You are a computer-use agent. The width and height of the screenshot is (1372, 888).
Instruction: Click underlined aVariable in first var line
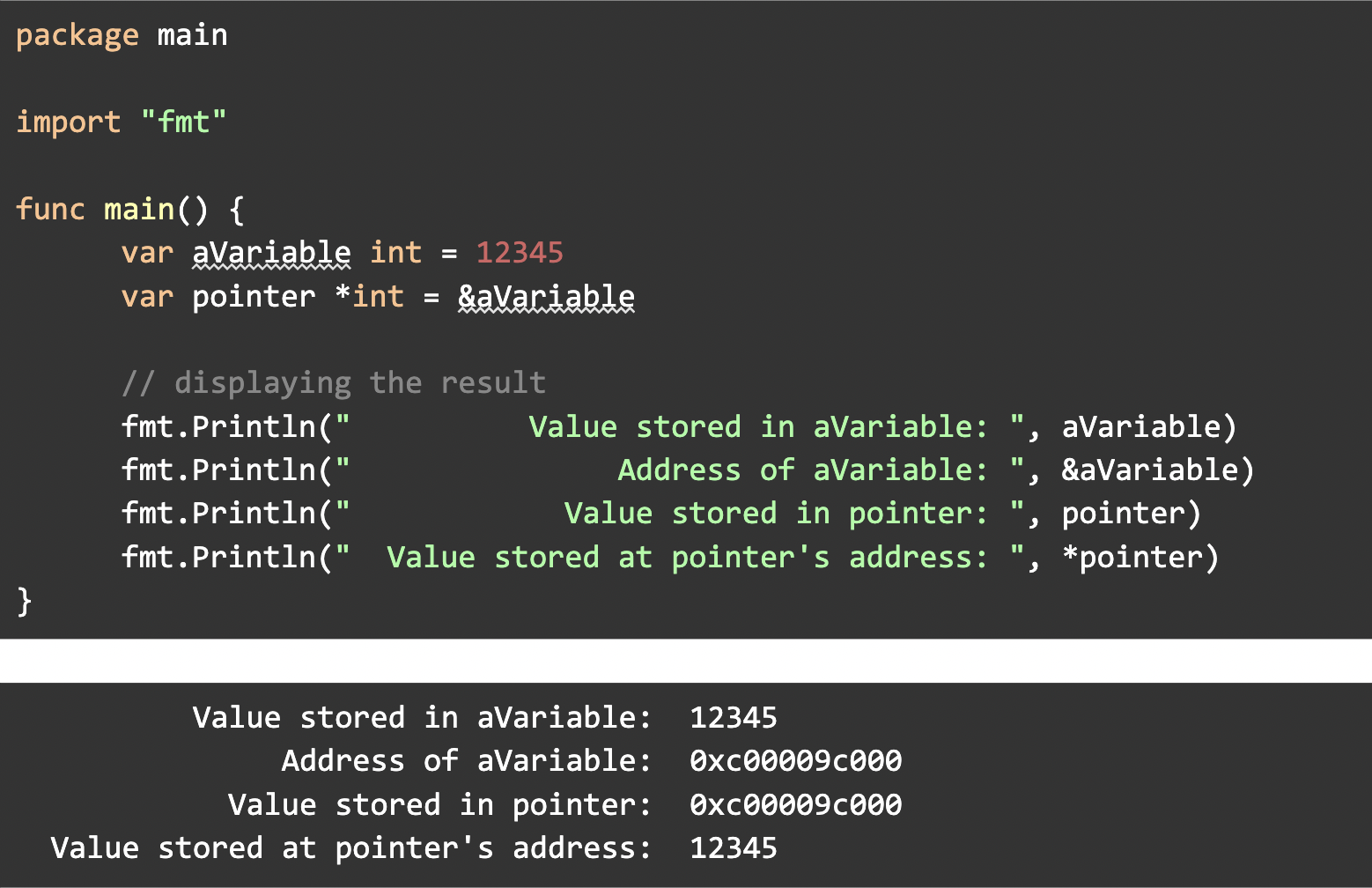pos(271,253)
